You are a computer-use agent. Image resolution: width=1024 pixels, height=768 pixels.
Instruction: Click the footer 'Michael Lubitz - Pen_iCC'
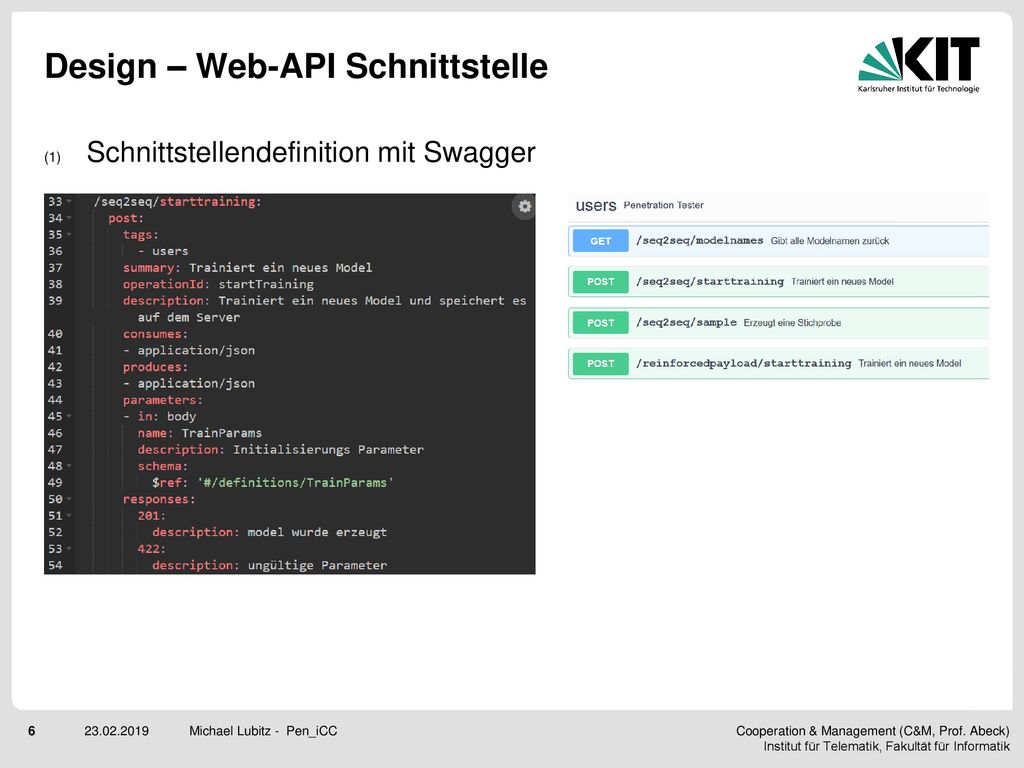tap(263, 731)
